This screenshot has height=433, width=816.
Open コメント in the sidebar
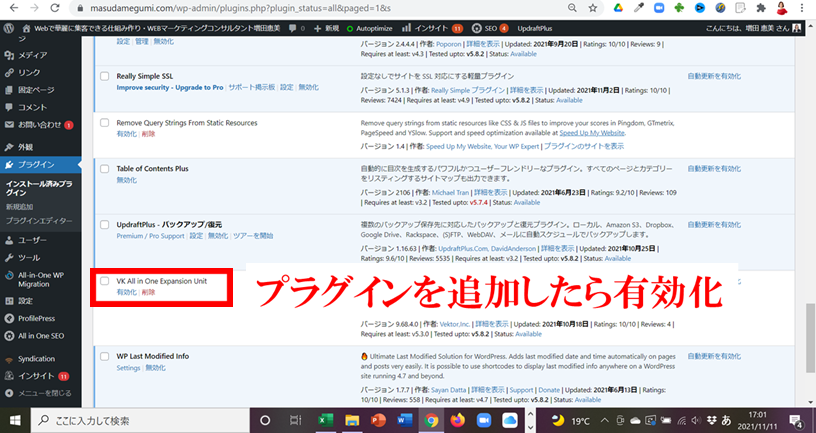32,107
